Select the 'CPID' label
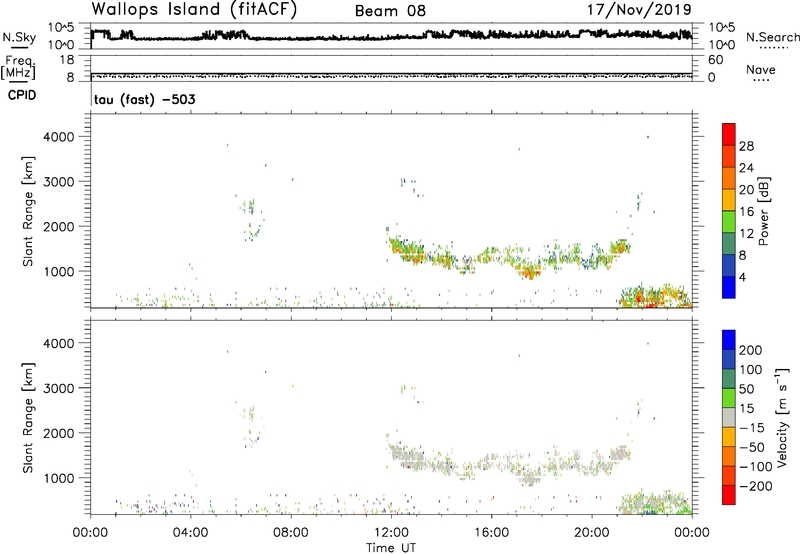Screen dimensions: 800x554 coord(22,95)
